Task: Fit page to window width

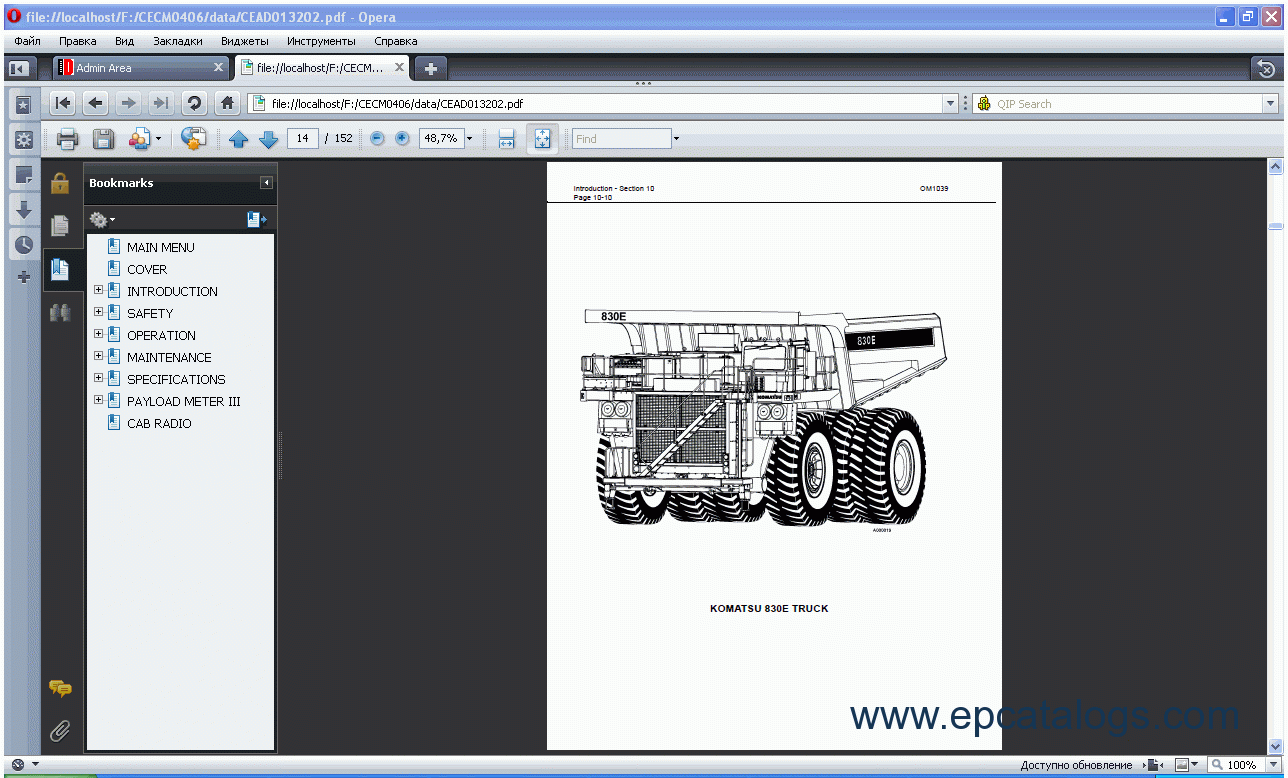Action: pos(506,139)
